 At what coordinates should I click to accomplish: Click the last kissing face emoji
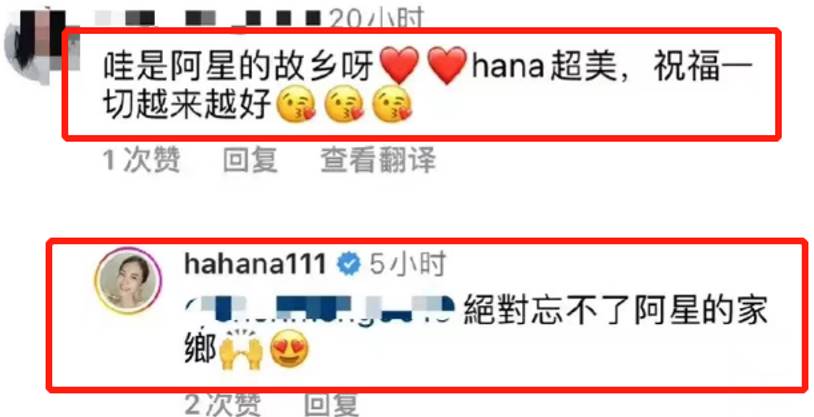(x=392, y=104)
